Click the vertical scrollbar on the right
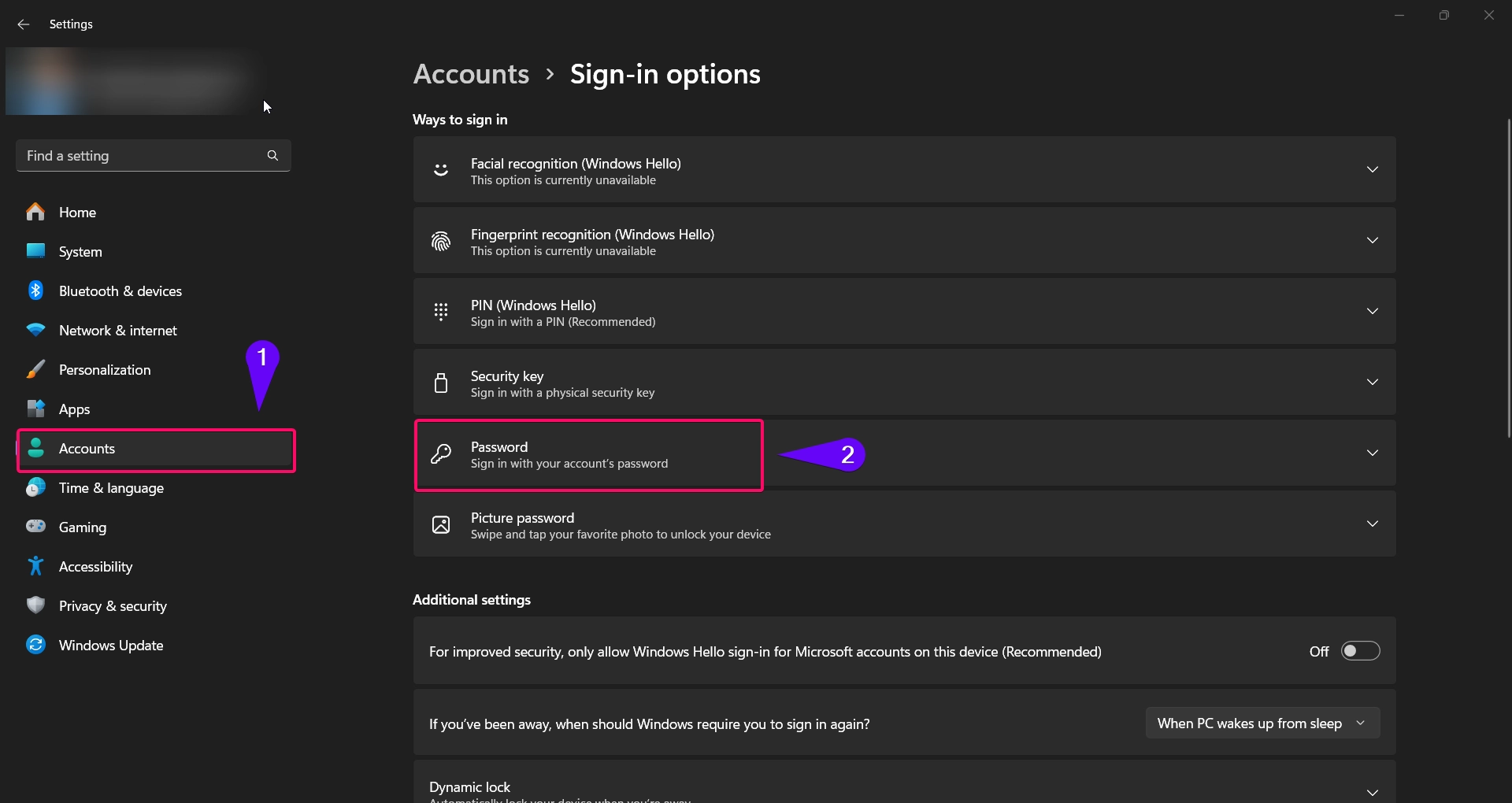This screenshot has width=1512, height=803. 1508,277
